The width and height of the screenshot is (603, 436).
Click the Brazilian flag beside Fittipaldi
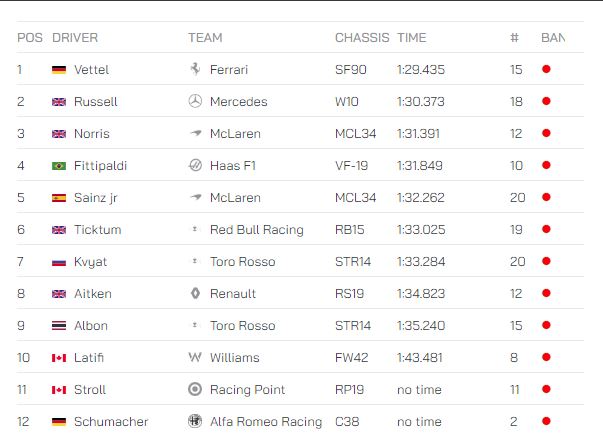pos(59,166)
